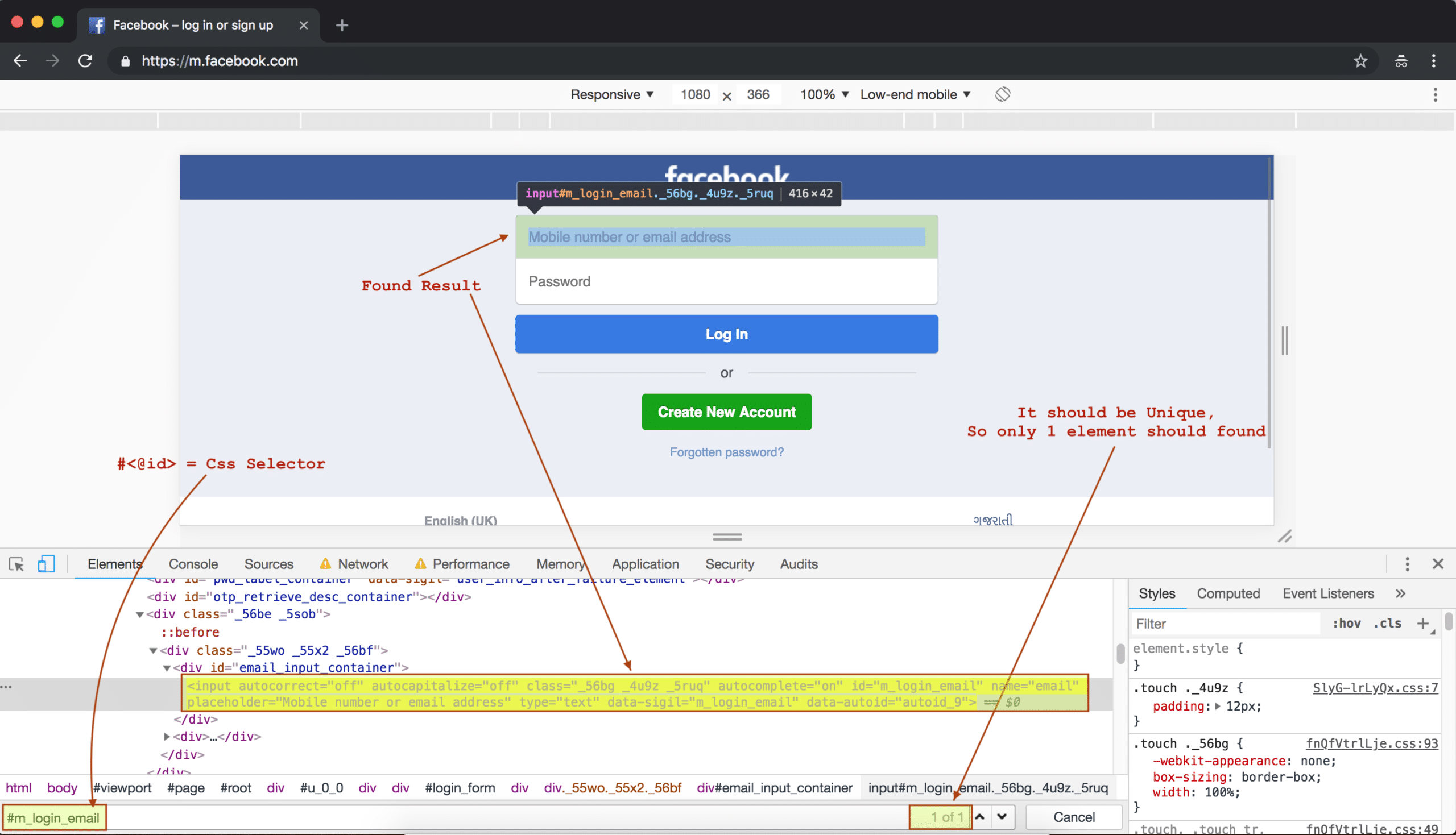The height and width of the screenshot is (835, 1456).
Task: Close the DevTools panel
Action: click(x=1438, y=564)
